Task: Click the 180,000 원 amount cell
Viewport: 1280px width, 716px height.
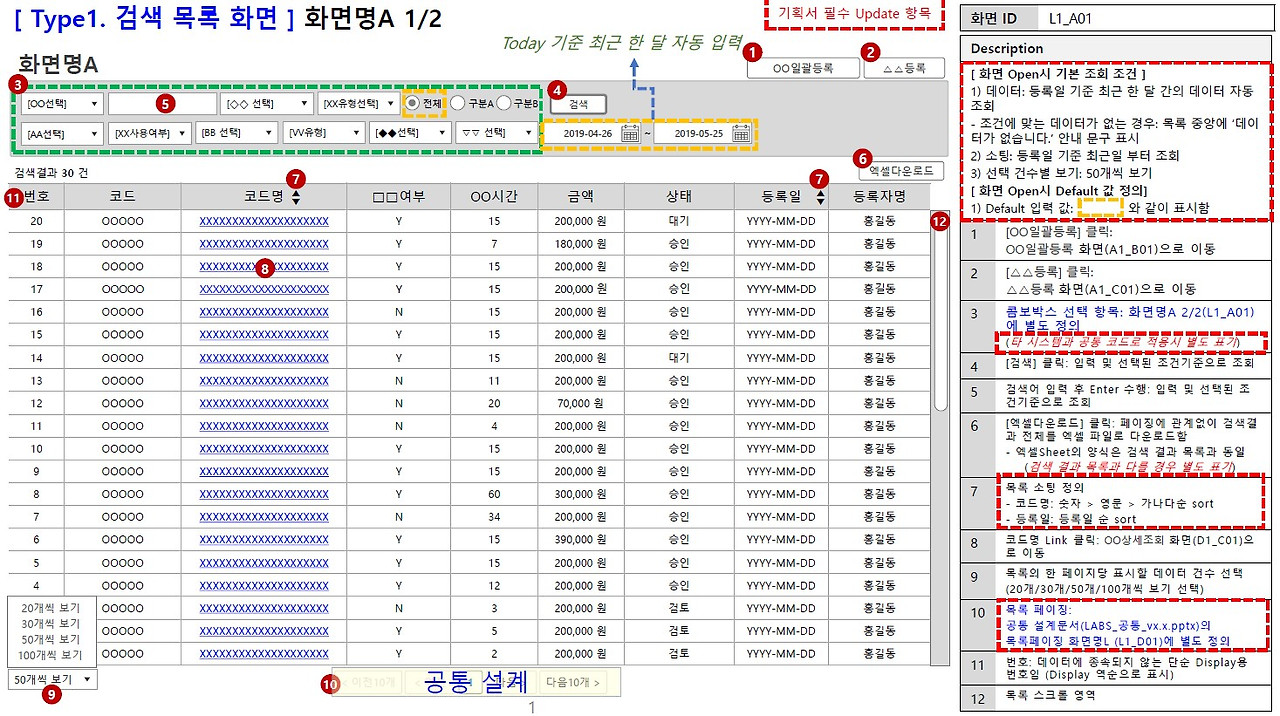Action: click(x=581, y=244)
